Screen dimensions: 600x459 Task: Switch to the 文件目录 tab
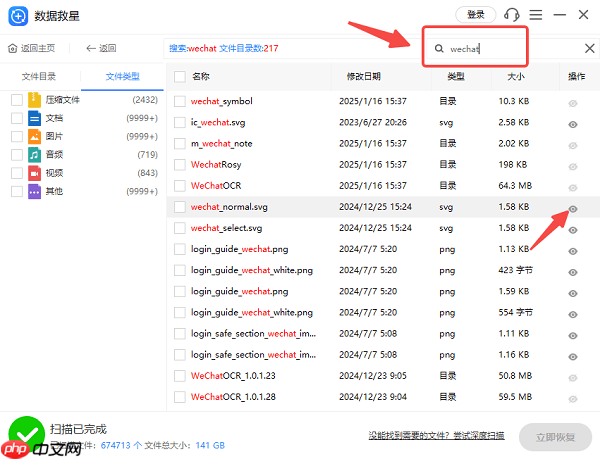tap(39, 76)
